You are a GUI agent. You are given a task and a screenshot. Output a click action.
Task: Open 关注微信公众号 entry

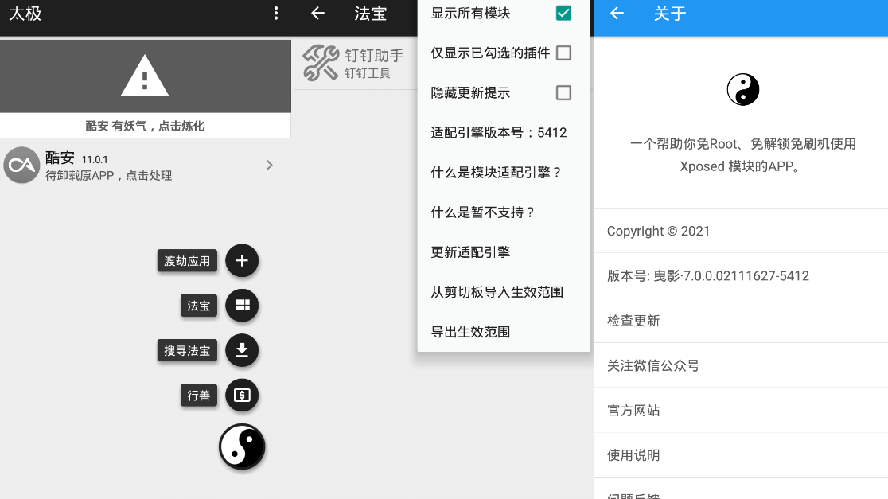[x=741, y=365]
